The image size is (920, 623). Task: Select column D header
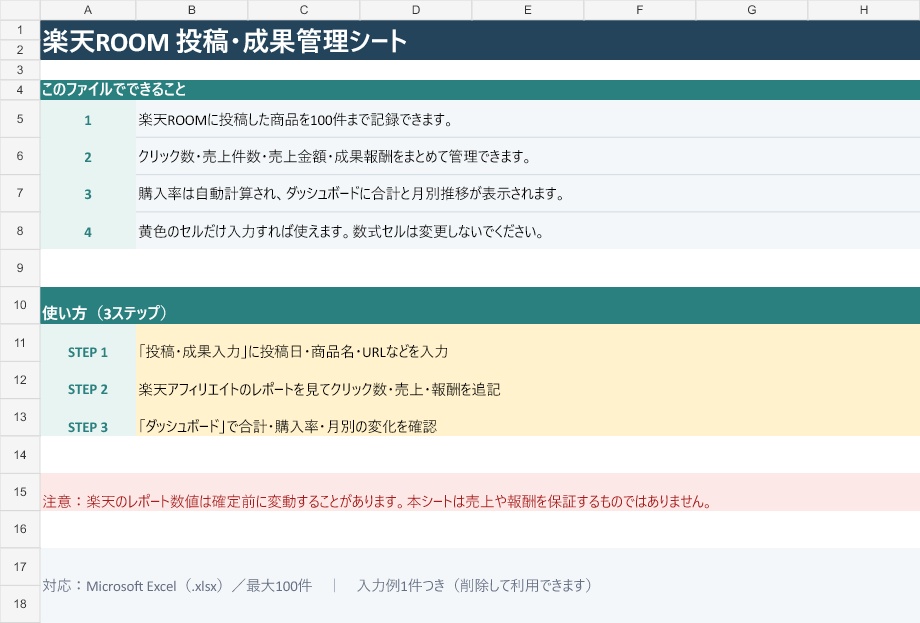click(x=416, y=10)
